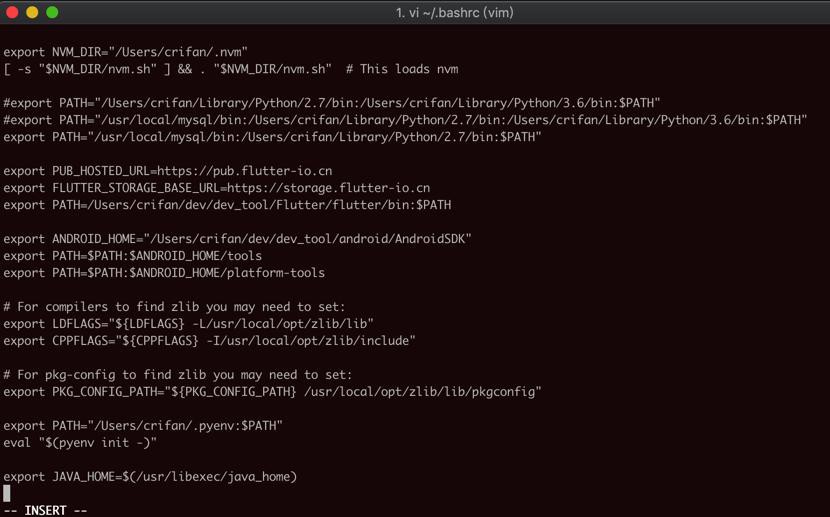Click the '-- INSERT --' mode indicator
The width and height of the screenshot is (830, 517).
(46, 510)
